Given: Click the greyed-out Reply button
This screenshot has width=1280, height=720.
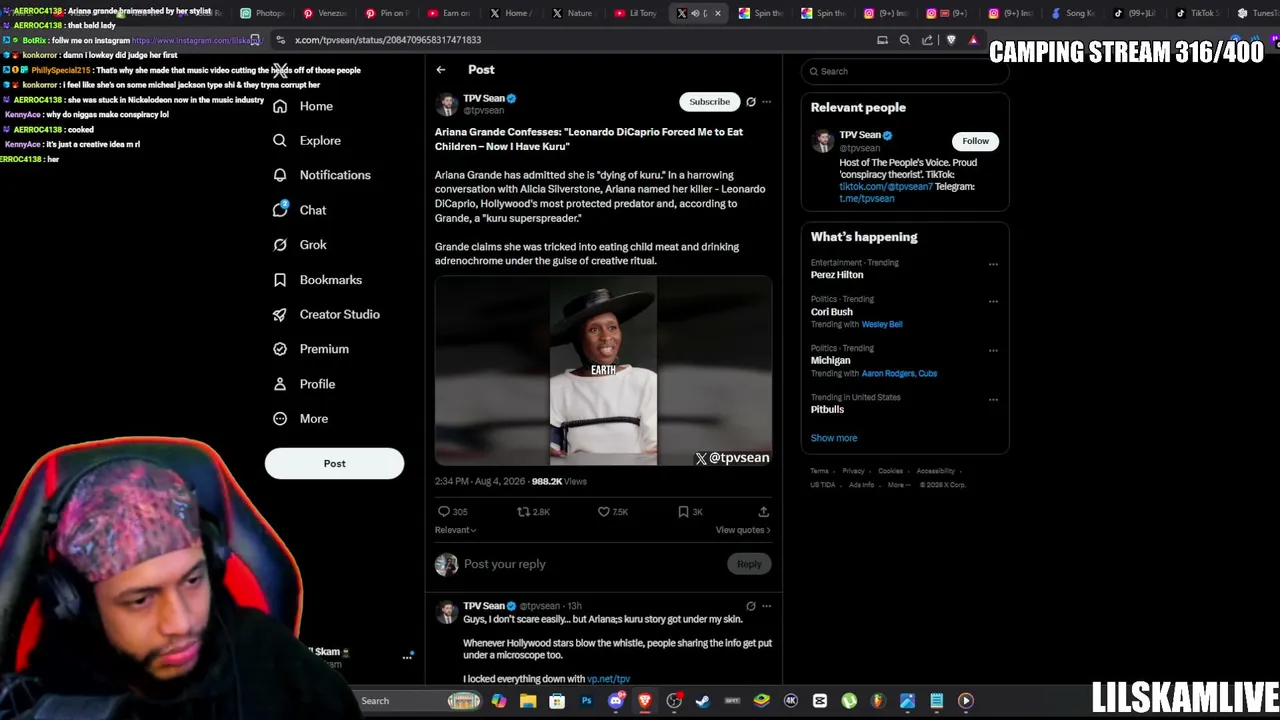Looking at the screenshot, I should pos(749,564).
